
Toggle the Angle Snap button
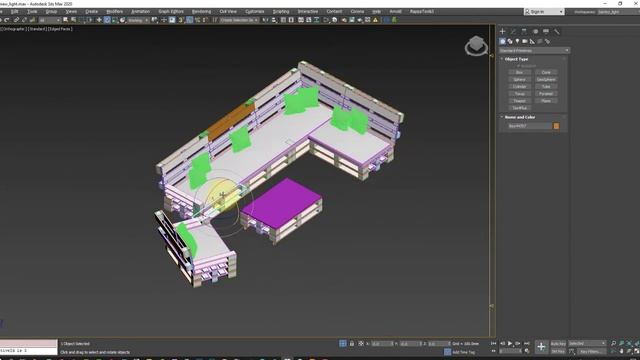coord(189,20)
